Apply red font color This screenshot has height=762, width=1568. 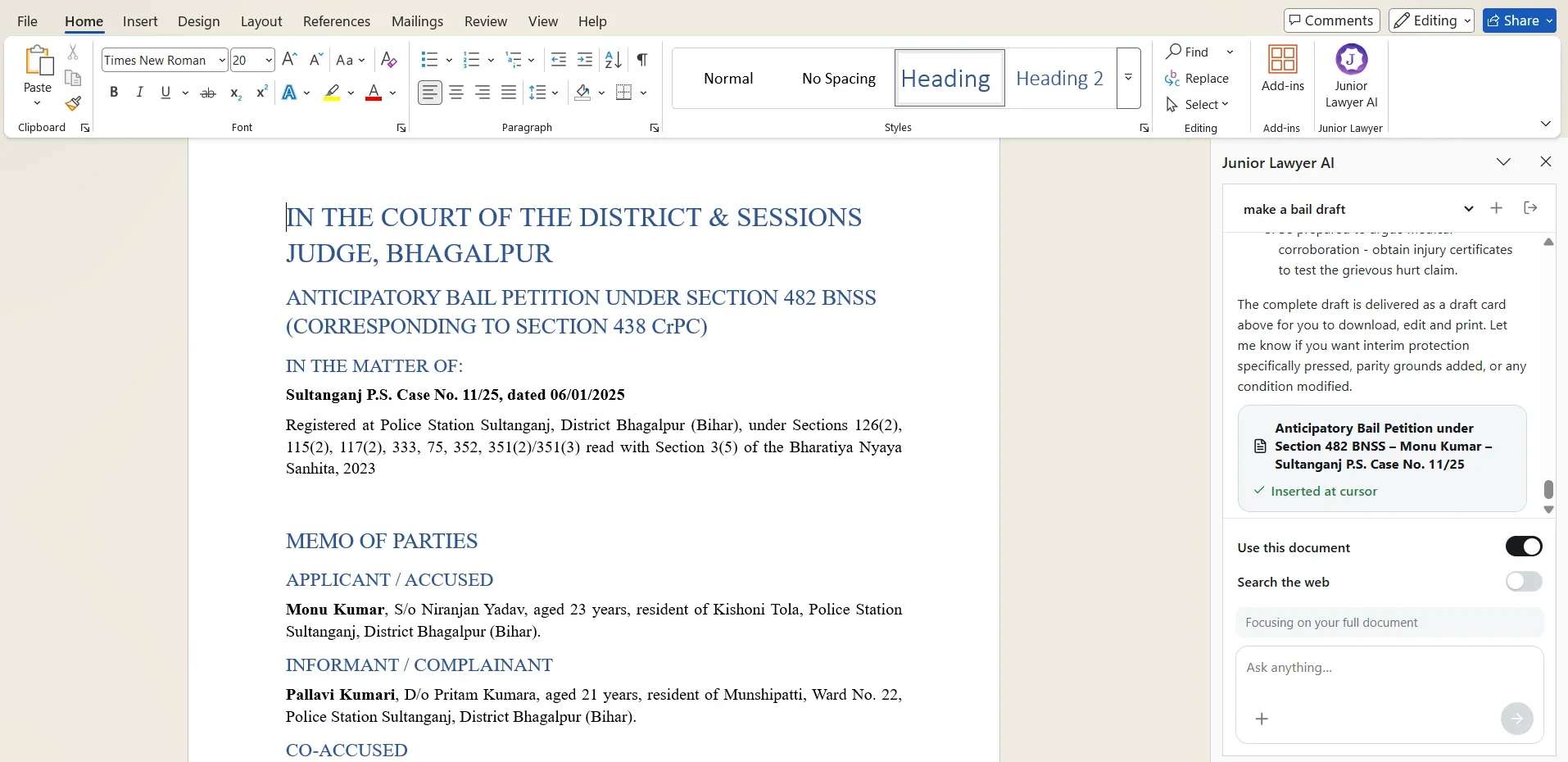(x=374, y=93)
